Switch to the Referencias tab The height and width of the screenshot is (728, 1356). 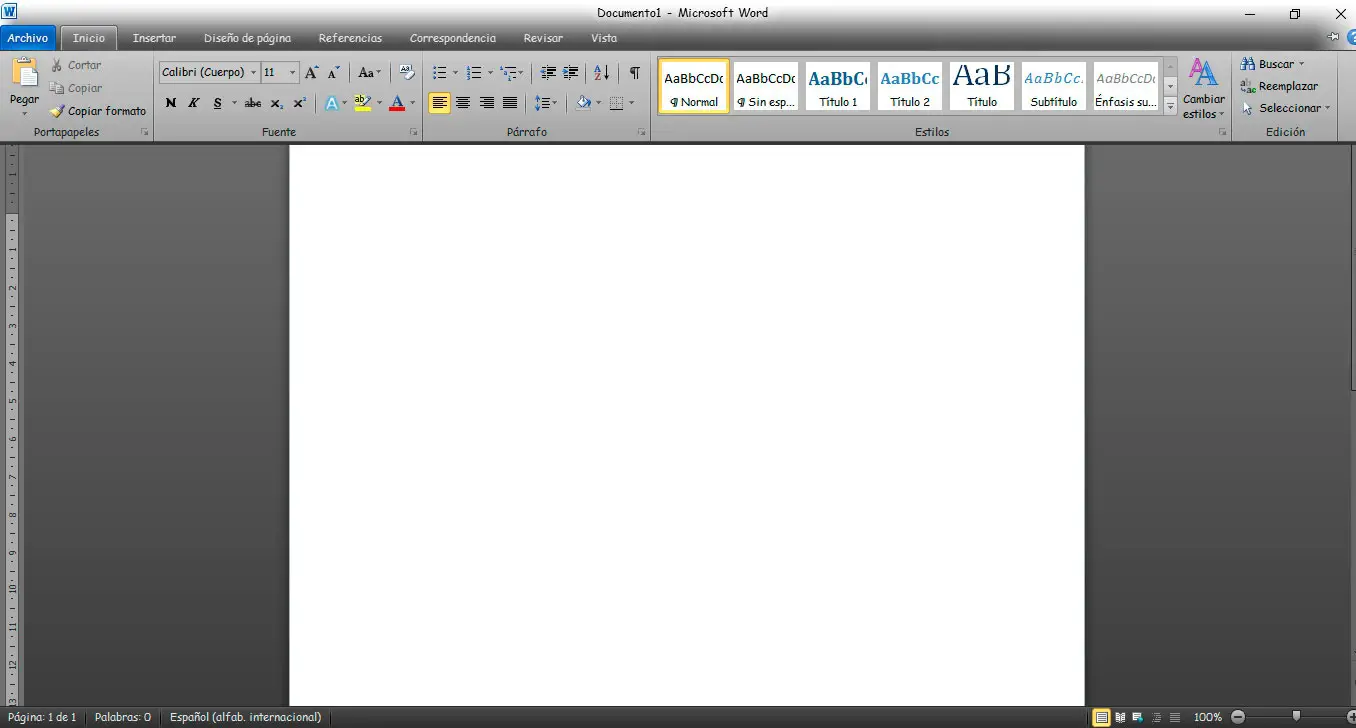point(350,38)
